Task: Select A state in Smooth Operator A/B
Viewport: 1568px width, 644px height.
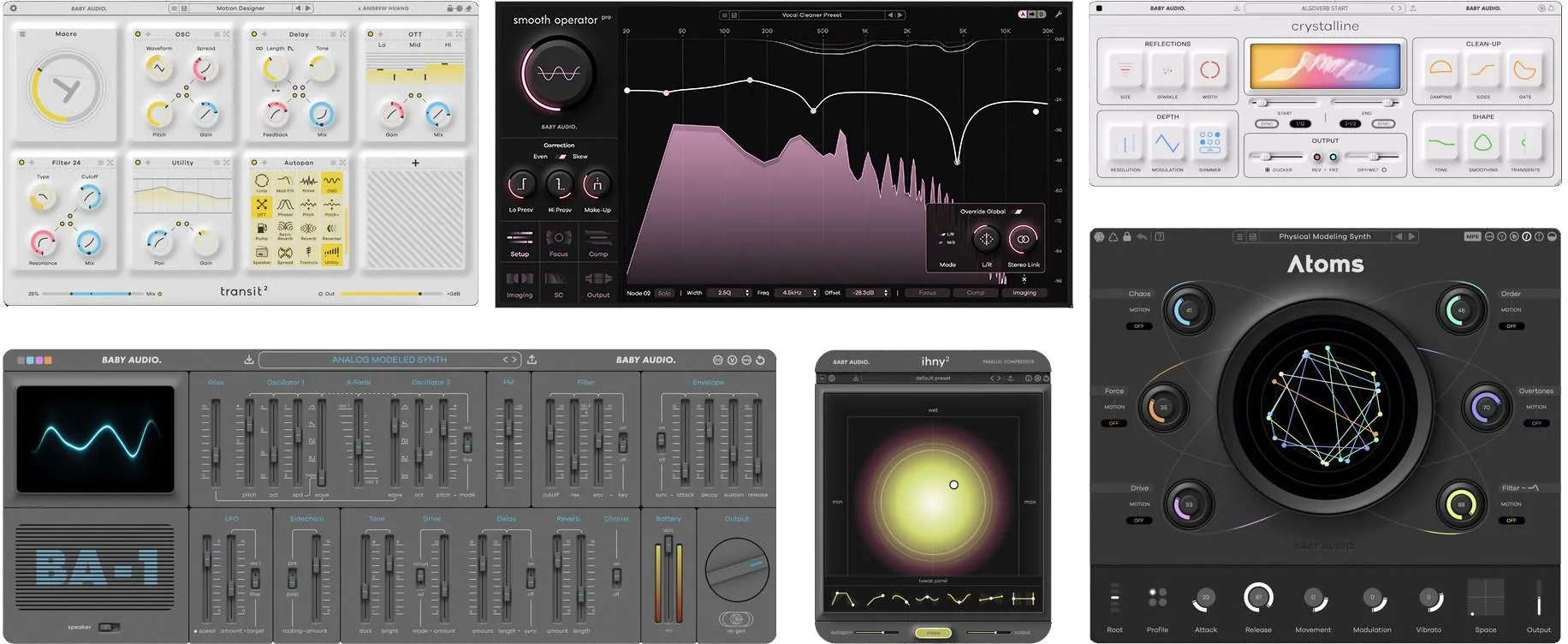Action: (1022, 15)
